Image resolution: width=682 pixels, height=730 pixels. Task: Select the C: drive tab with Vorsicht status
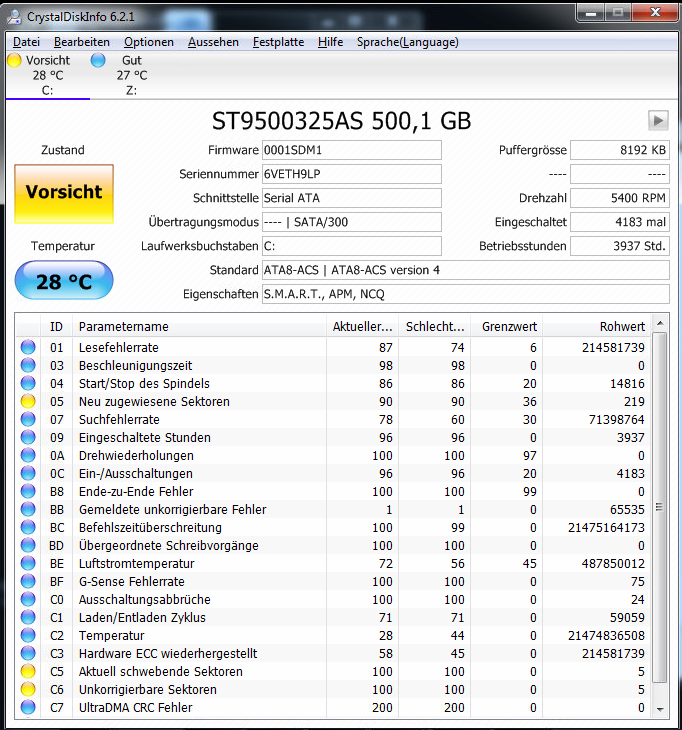point(47,75)
